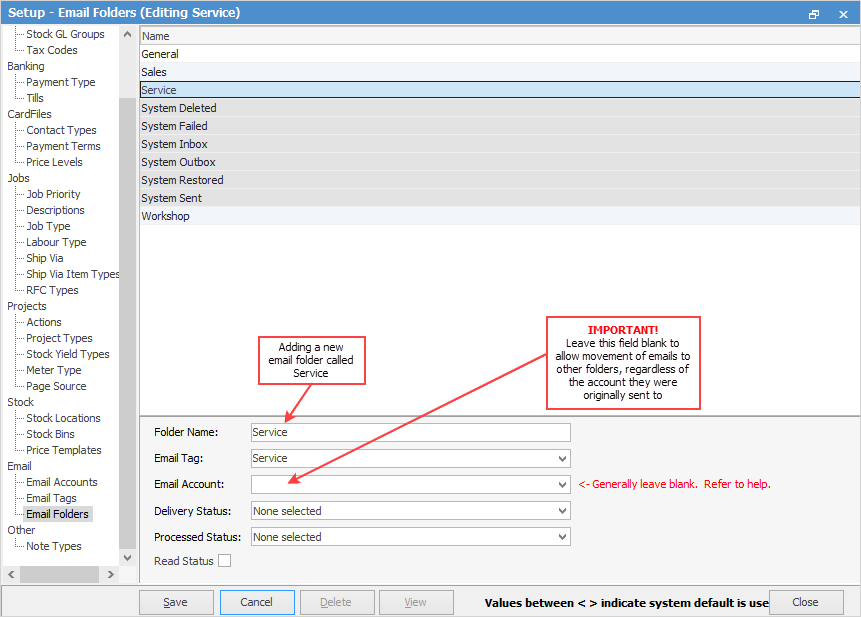Screen dimensions: 861x617
Task: Select Note Types tree item
Action: coord(54,546)
